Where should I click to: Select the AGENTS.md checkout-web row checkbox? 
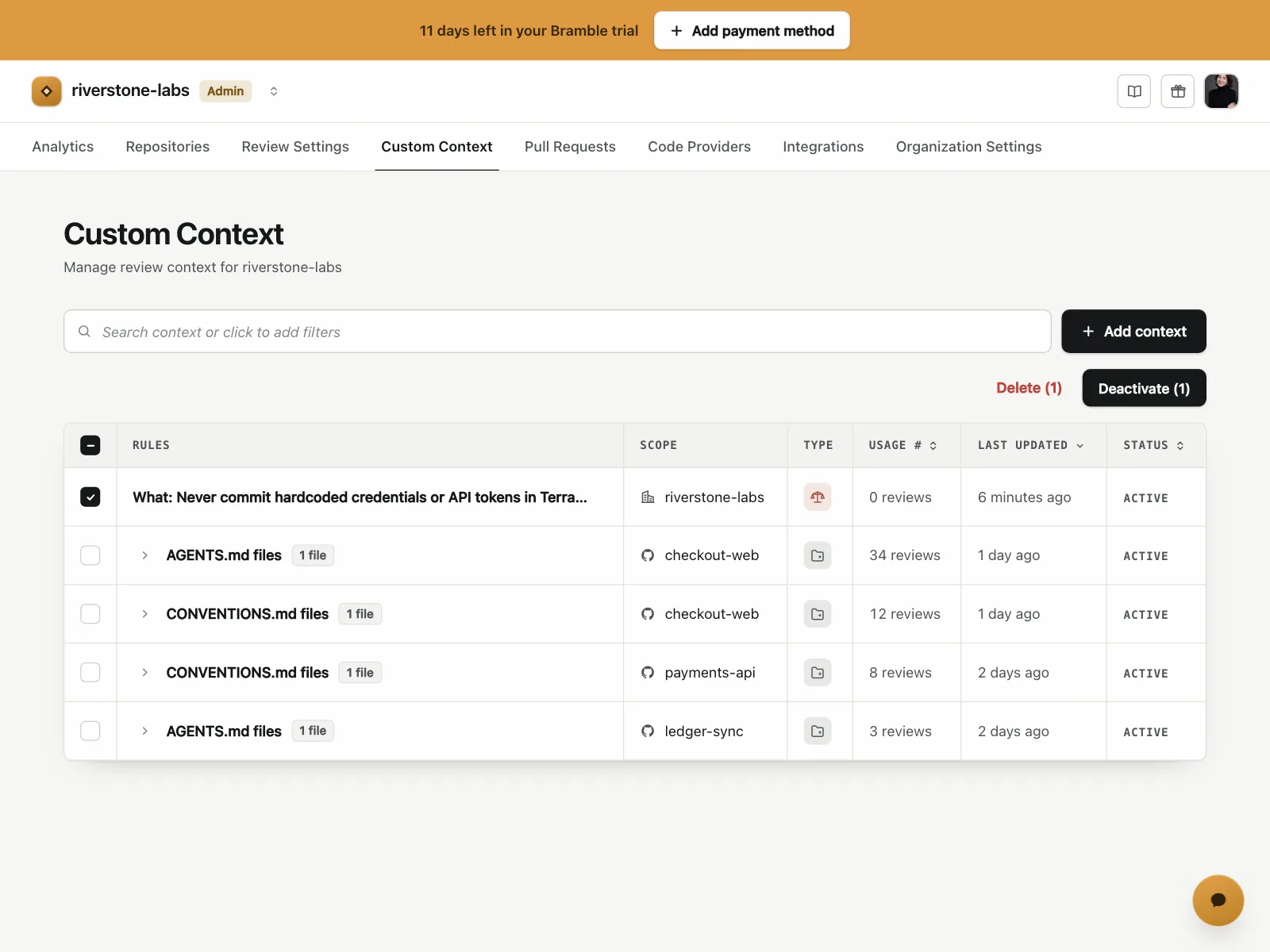90,555
